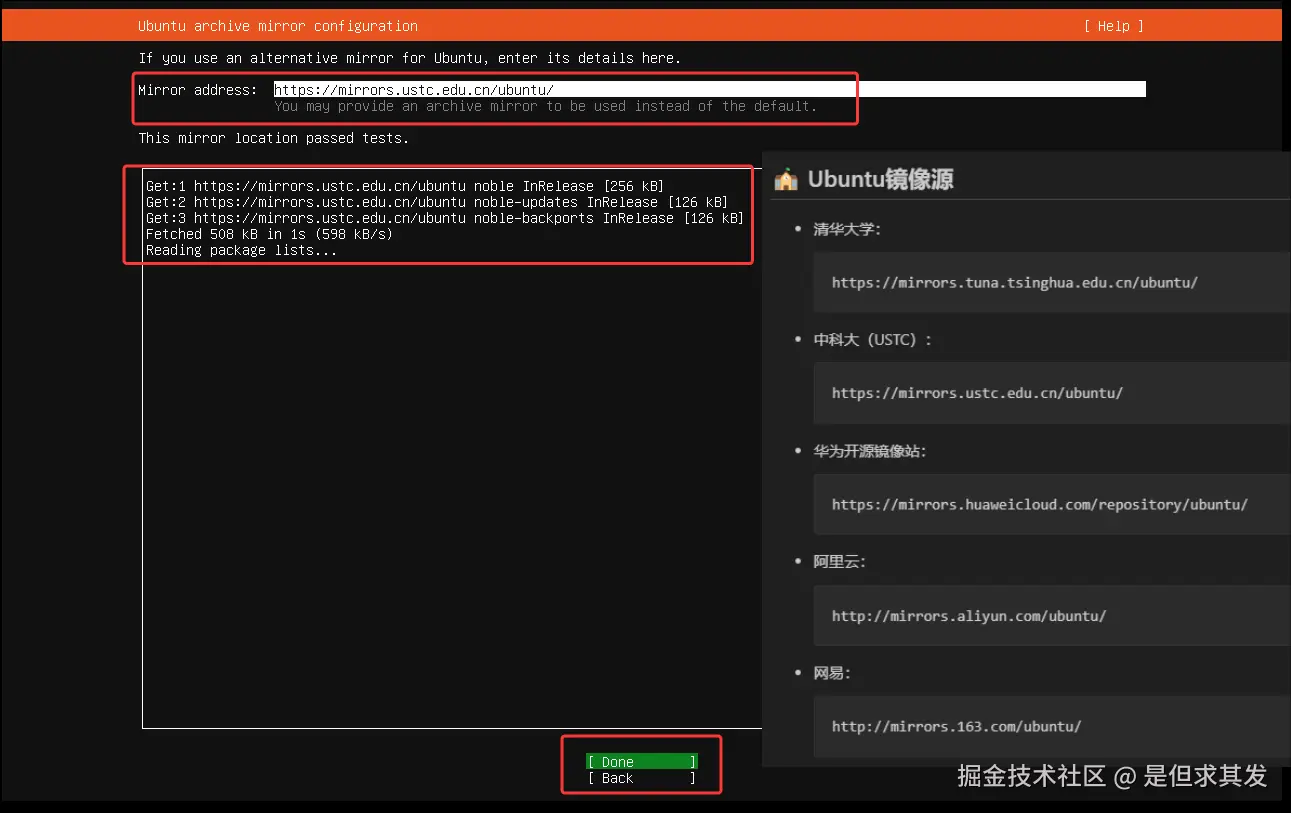The height and width of the screenshot is (813, 1291).
Task: Click the Huawei Cloud mirror URL
Action: pos(1039,504)
